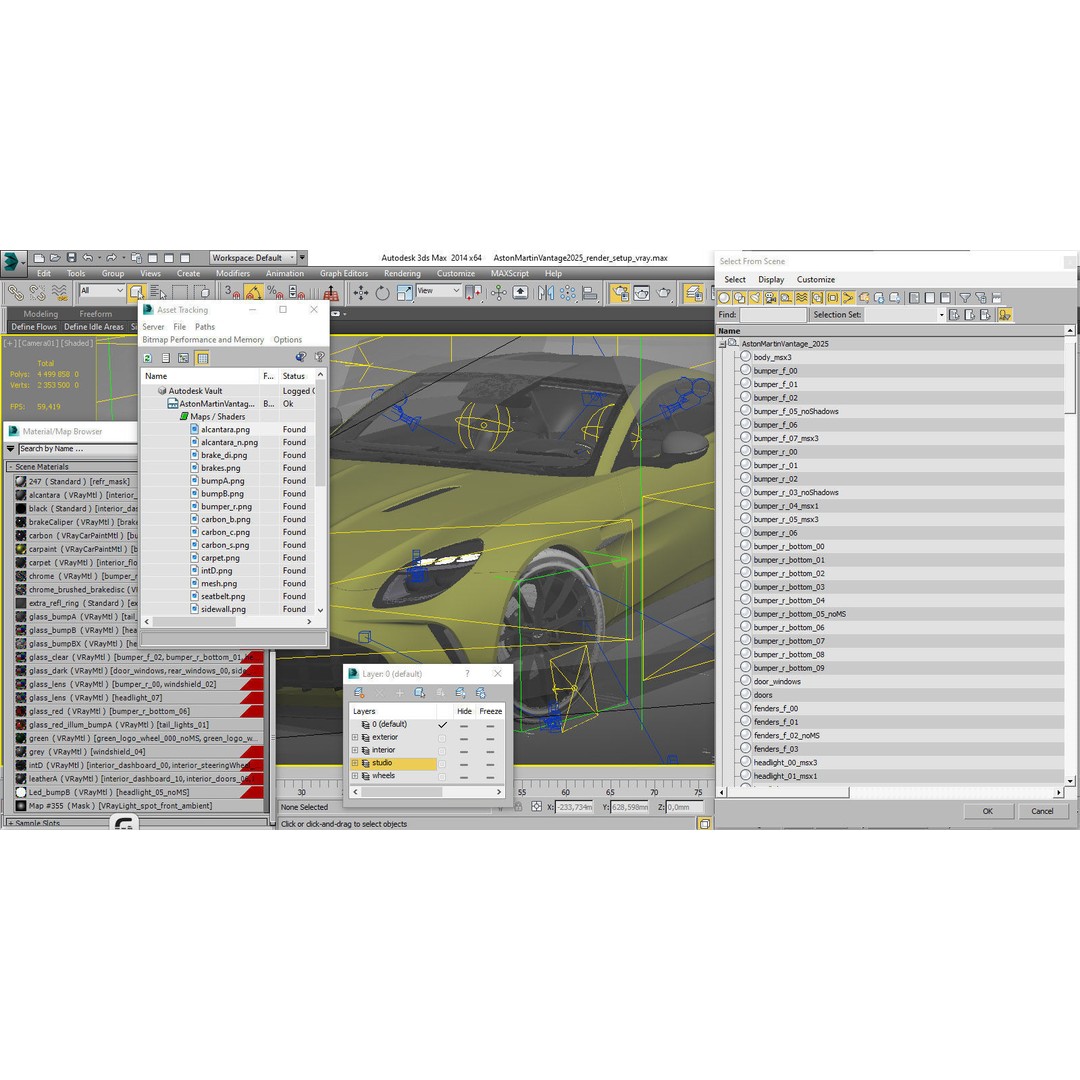Open the Rendering menu
This screenshot has height=1080, width=1080.
(402, 273)
